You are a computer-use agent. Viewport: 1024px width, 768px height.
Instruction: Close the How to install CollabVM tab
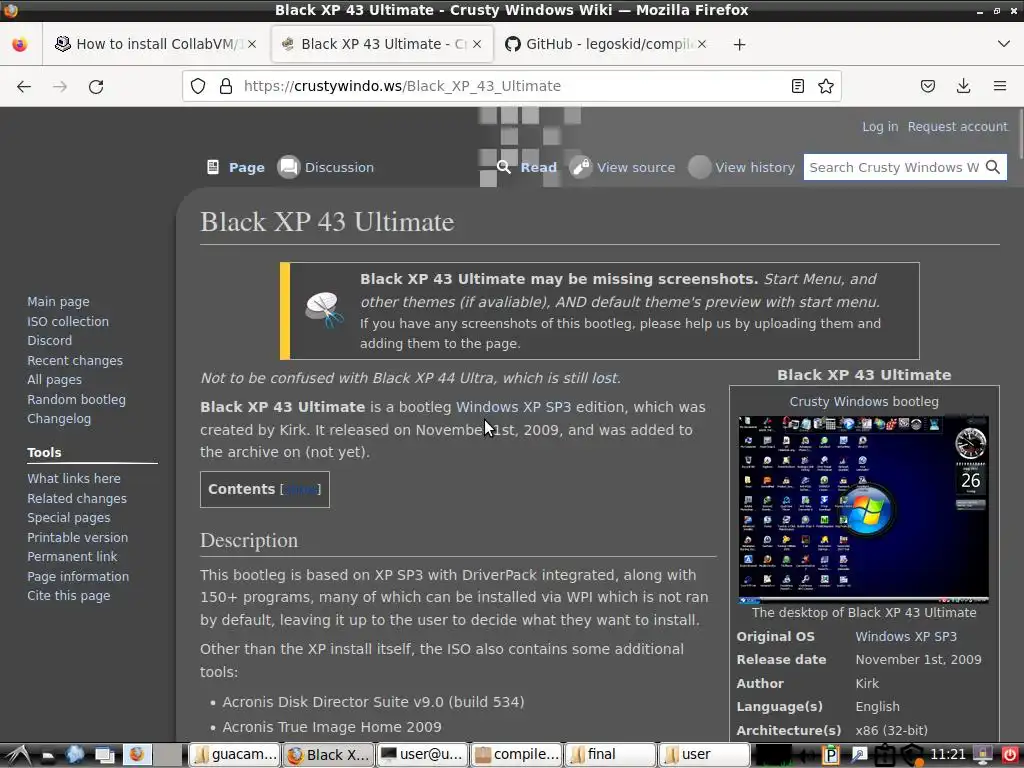252,44
